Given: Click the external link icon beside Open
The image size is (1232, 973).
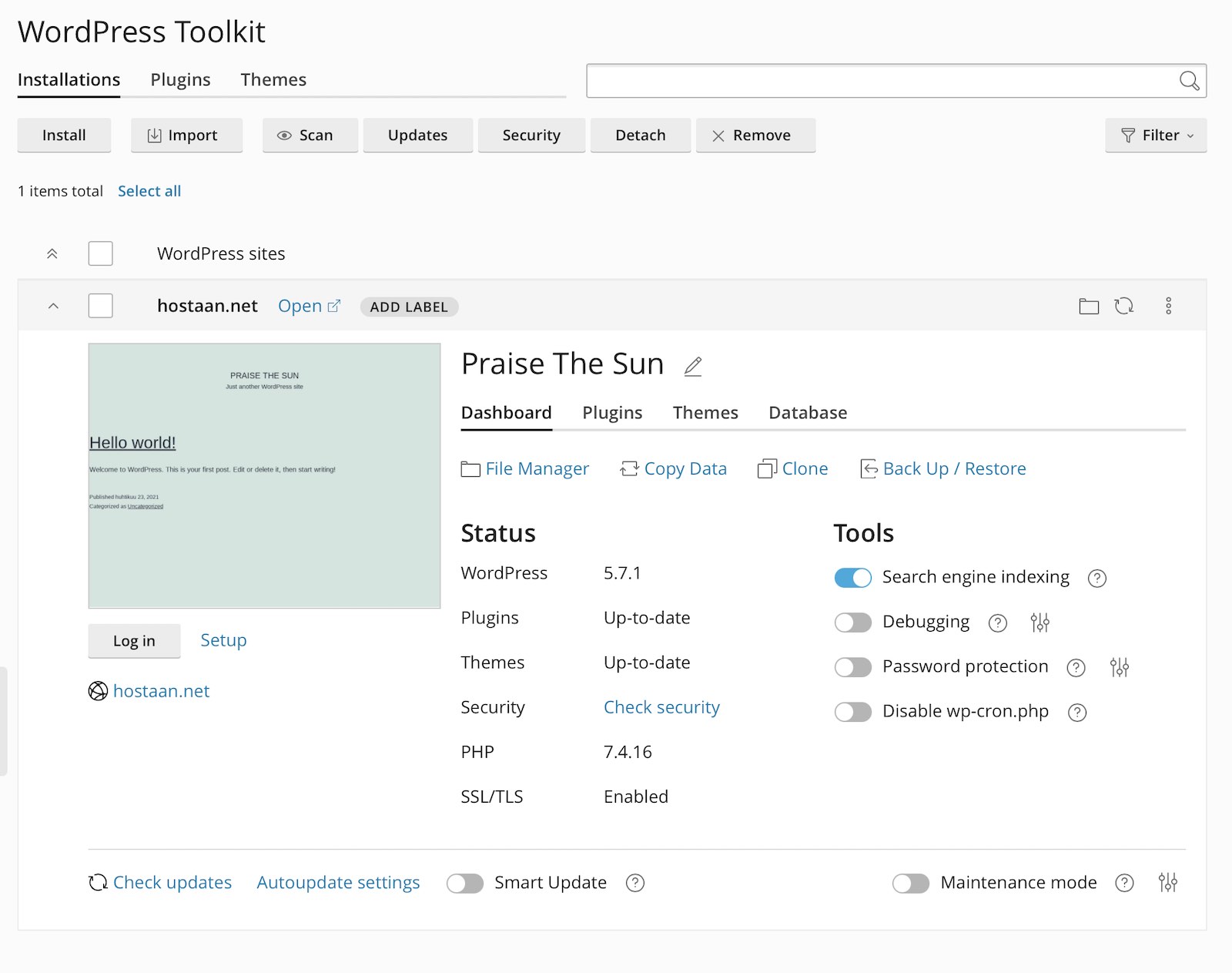Looking at the screenshot, I should point(333,306).
